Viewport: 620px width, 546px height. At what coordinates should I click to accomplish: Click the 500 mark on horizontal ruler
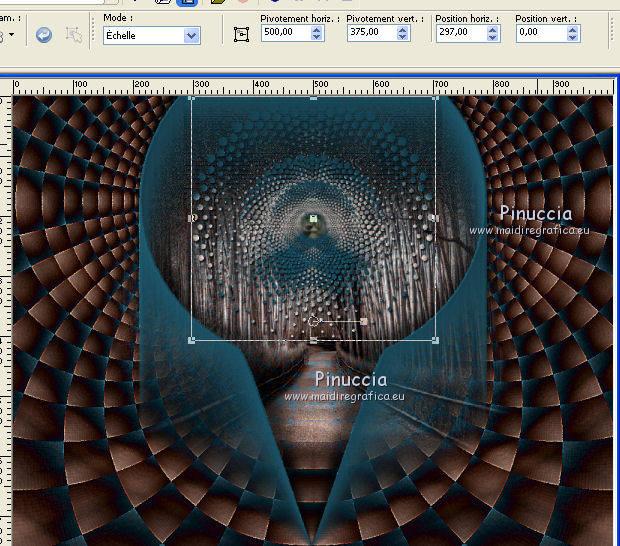(x=321, y=84)
